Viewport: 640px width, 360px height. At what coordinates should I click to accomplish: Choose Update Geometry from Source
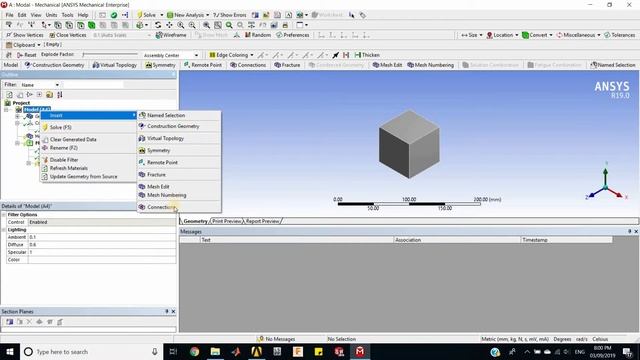(x=88, y=177)
